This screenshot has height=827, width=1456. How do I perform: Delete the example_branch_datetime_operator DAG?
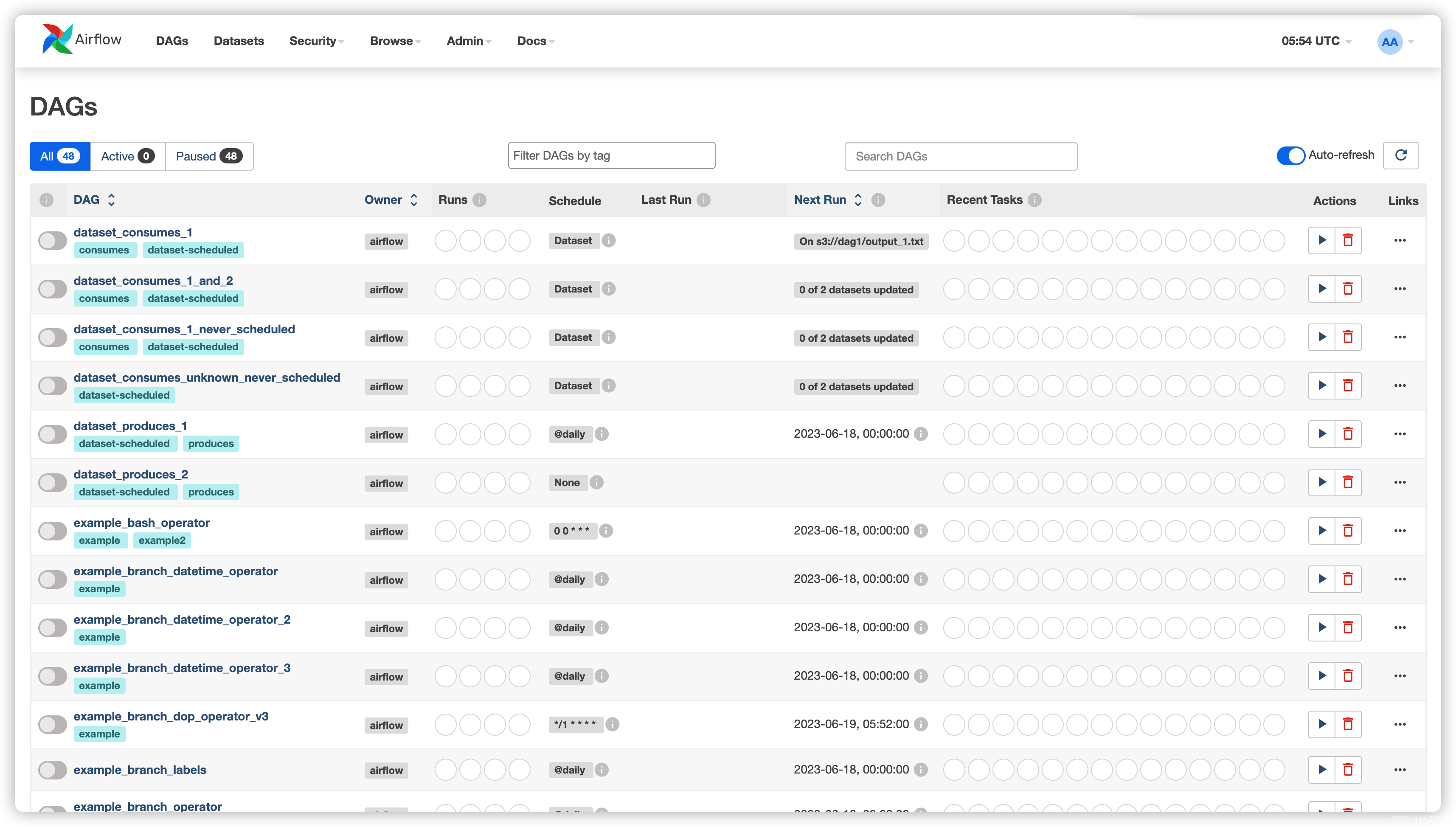[1347, 579]
